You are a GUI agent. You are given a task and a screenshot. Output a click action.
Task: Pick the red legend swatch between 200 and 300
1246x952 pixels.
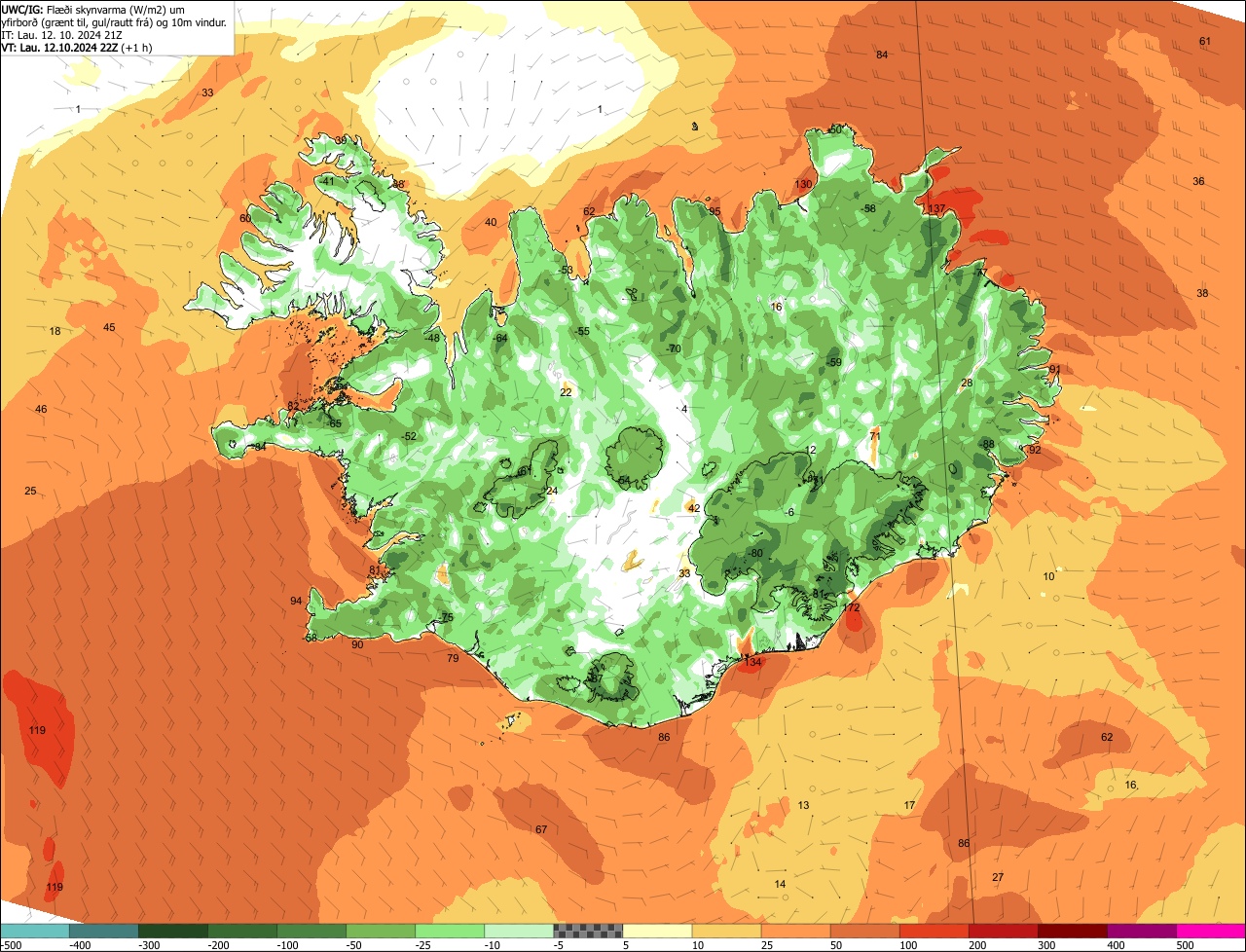tap(1003, 931)
